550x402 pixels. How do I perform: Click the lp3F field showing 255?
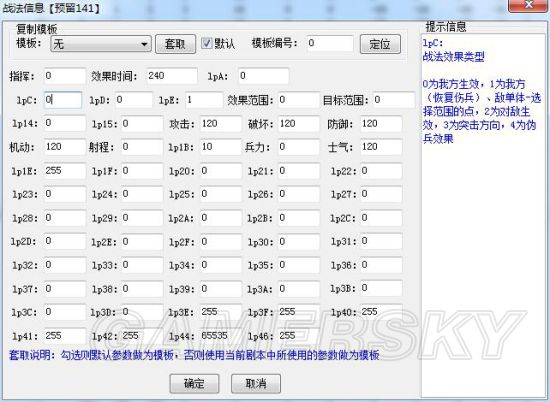(299, 312)
